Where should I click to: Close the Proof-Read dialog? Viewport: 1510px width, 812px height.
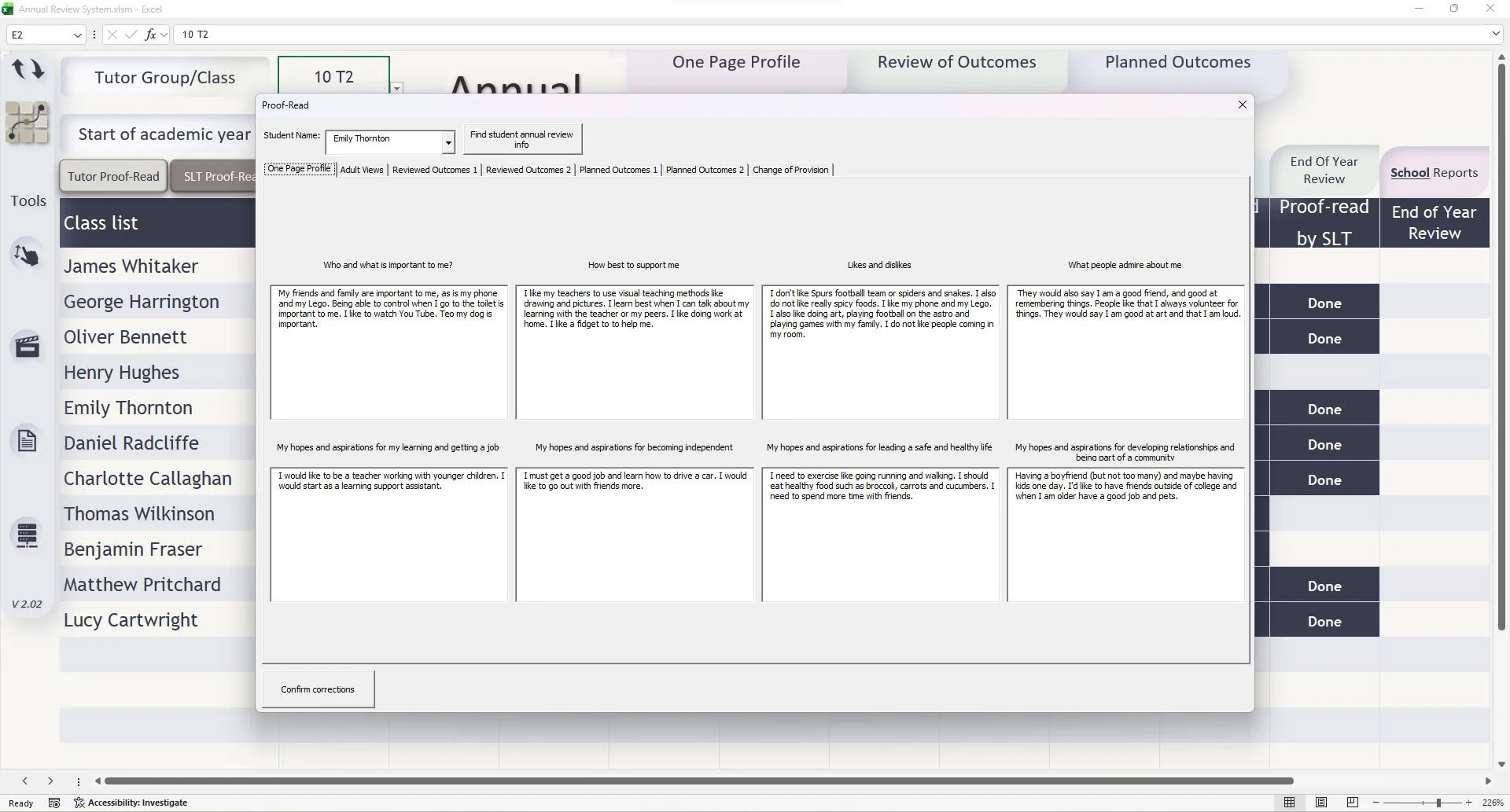coord(1243,105)
